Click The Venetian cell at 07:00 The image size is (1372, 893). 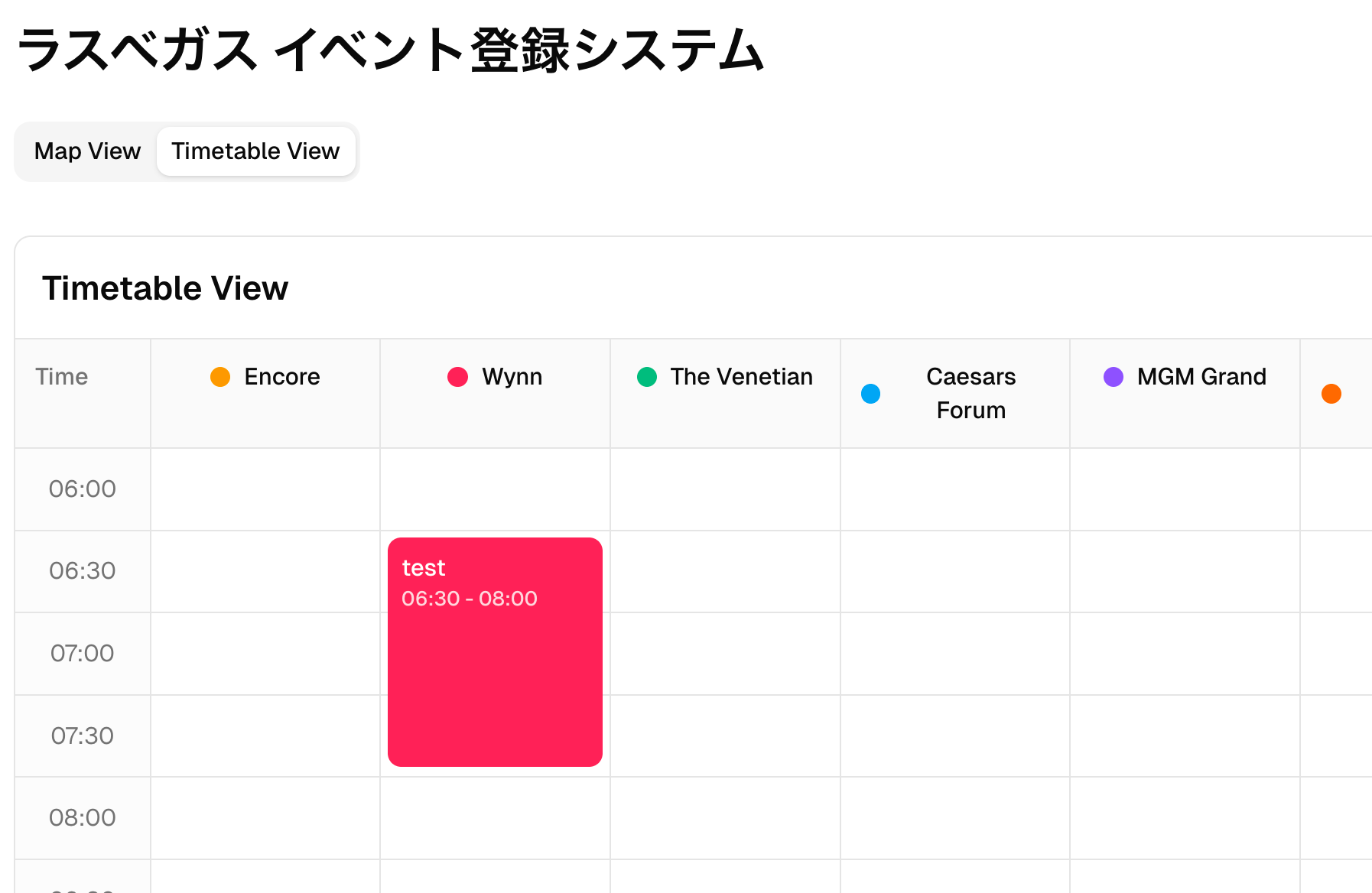click(x=725, y=654)
